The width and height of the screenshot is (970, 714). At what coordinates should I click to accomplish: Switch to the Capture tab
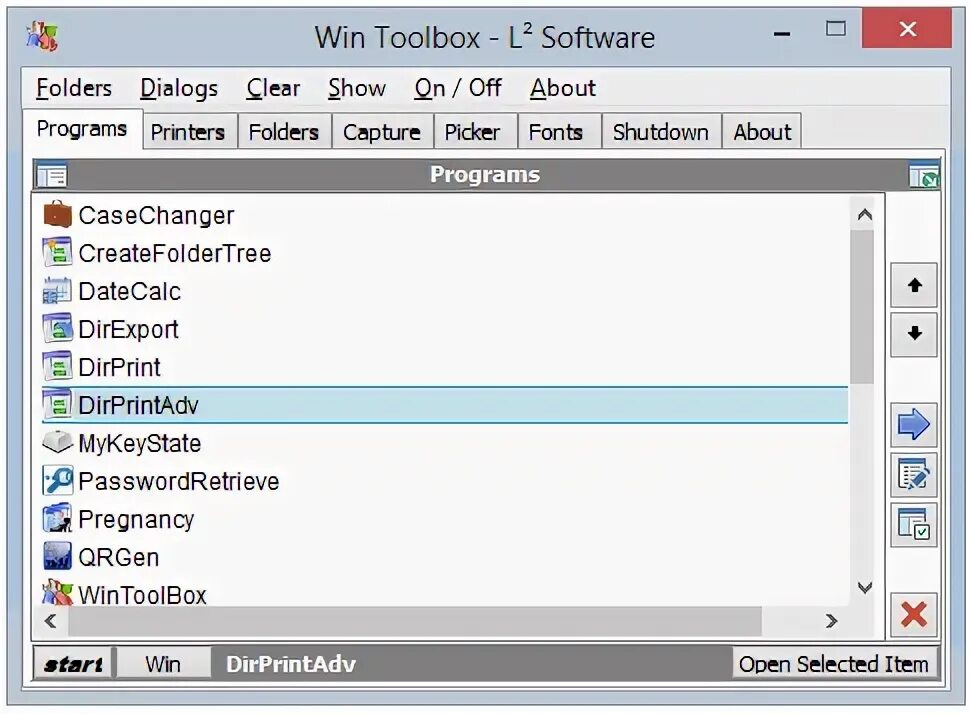[382, 132]
